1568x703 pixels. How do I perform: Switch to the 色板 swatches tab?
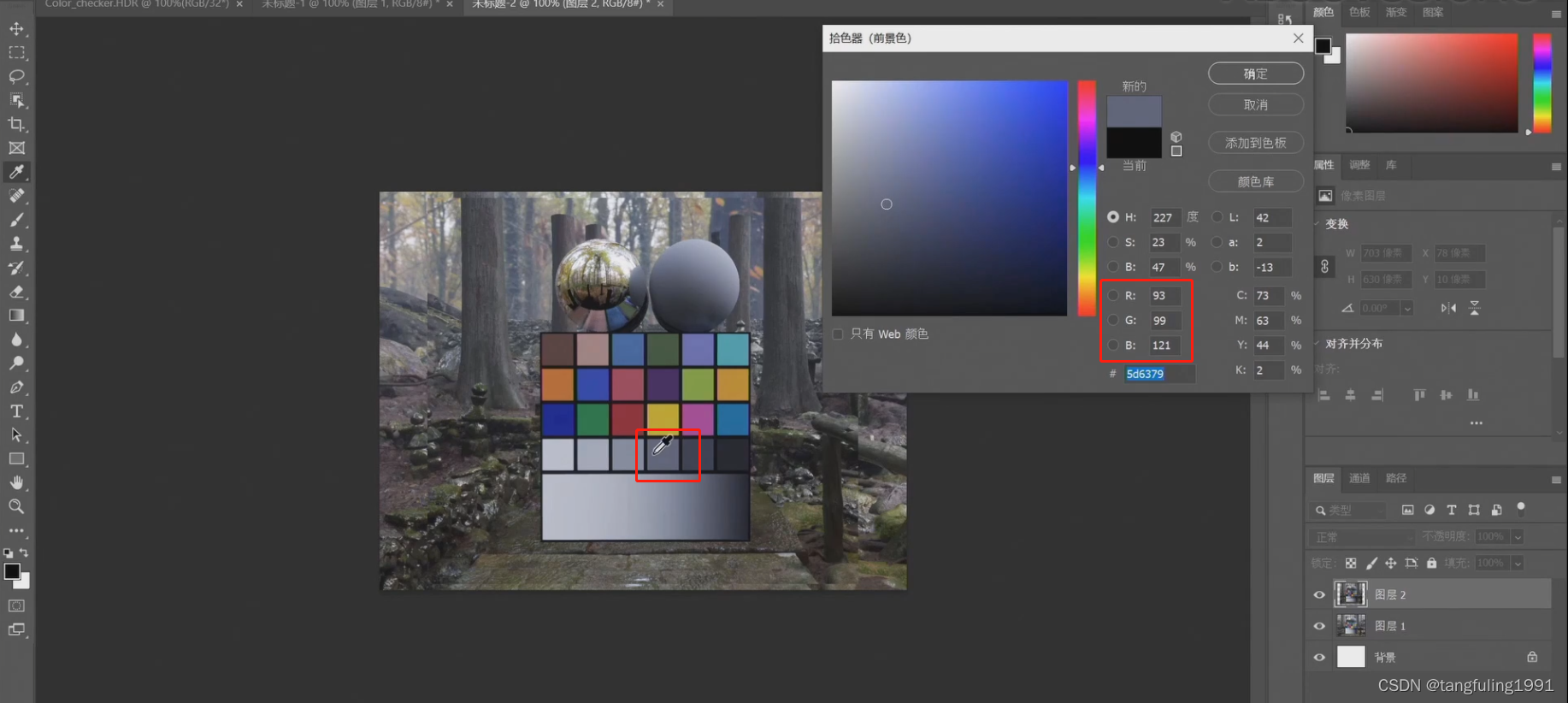tap(1359, 12)
